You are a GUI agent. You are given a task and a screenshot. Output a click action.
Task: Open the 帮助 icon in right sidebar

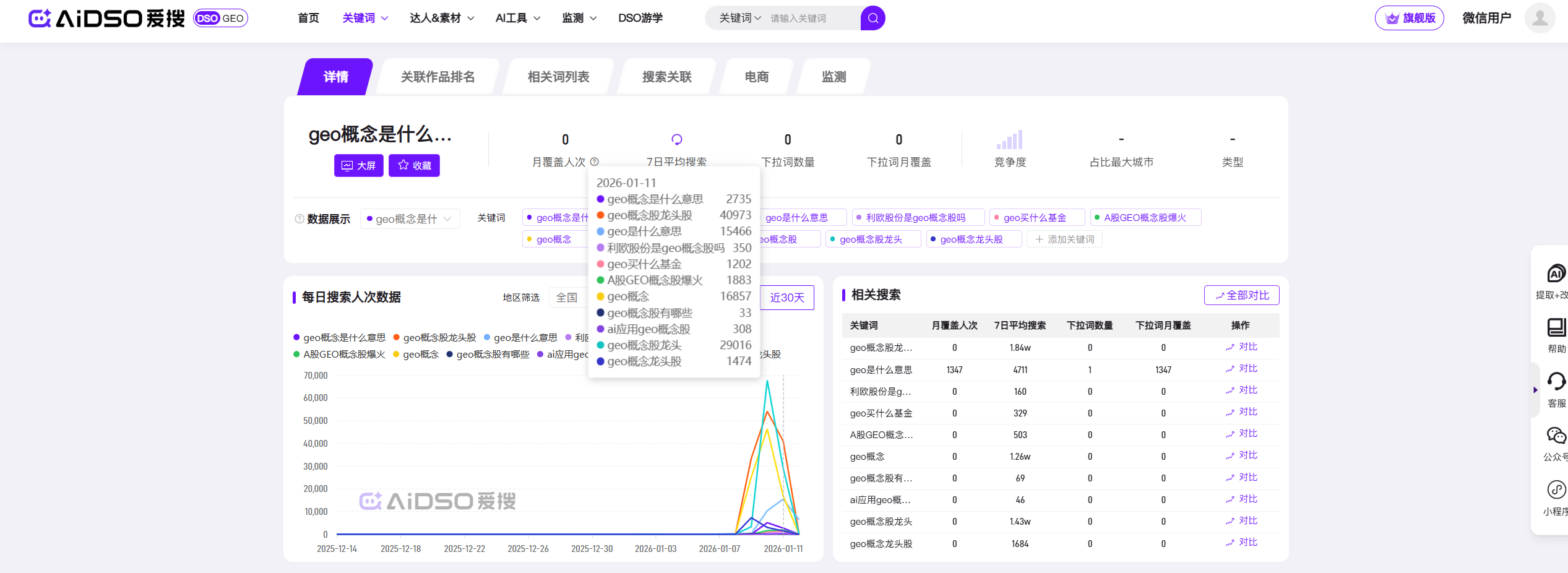pyautogui.click(x=1556, y=328)
